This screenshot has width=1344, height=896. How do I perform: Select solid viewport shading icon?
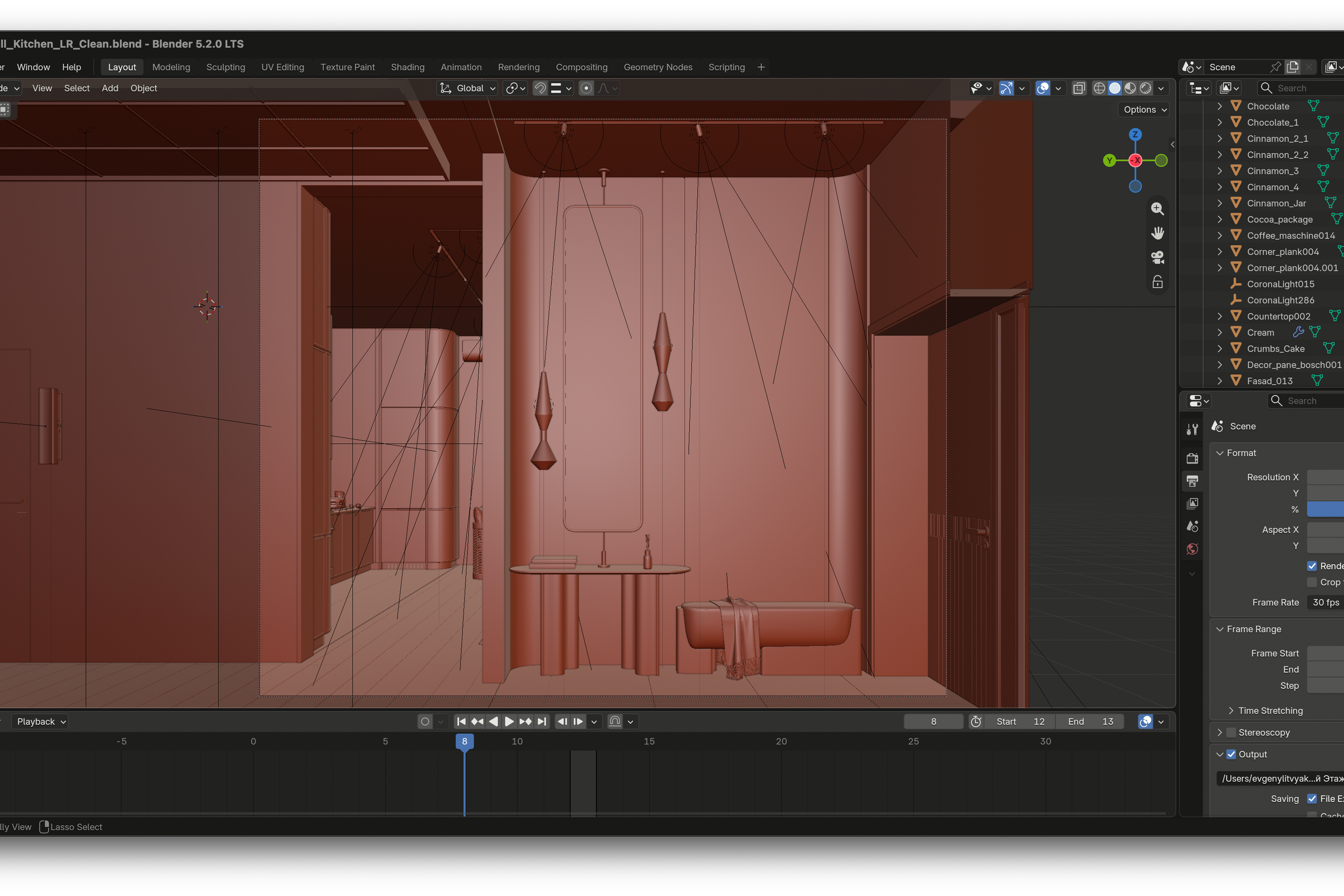pos(1114,88)
